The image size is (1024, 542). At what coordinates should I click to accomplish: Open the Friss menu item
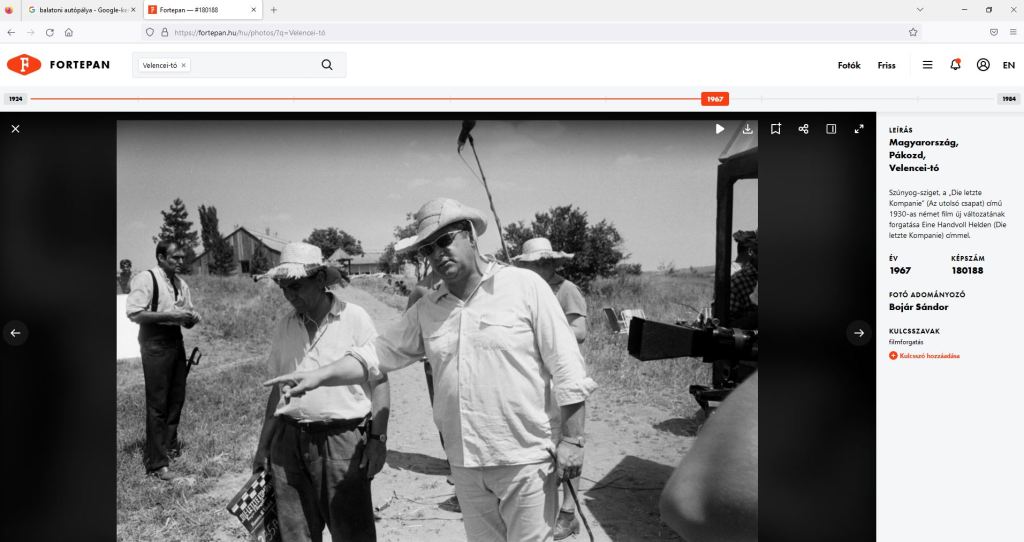tap(886, 65)
